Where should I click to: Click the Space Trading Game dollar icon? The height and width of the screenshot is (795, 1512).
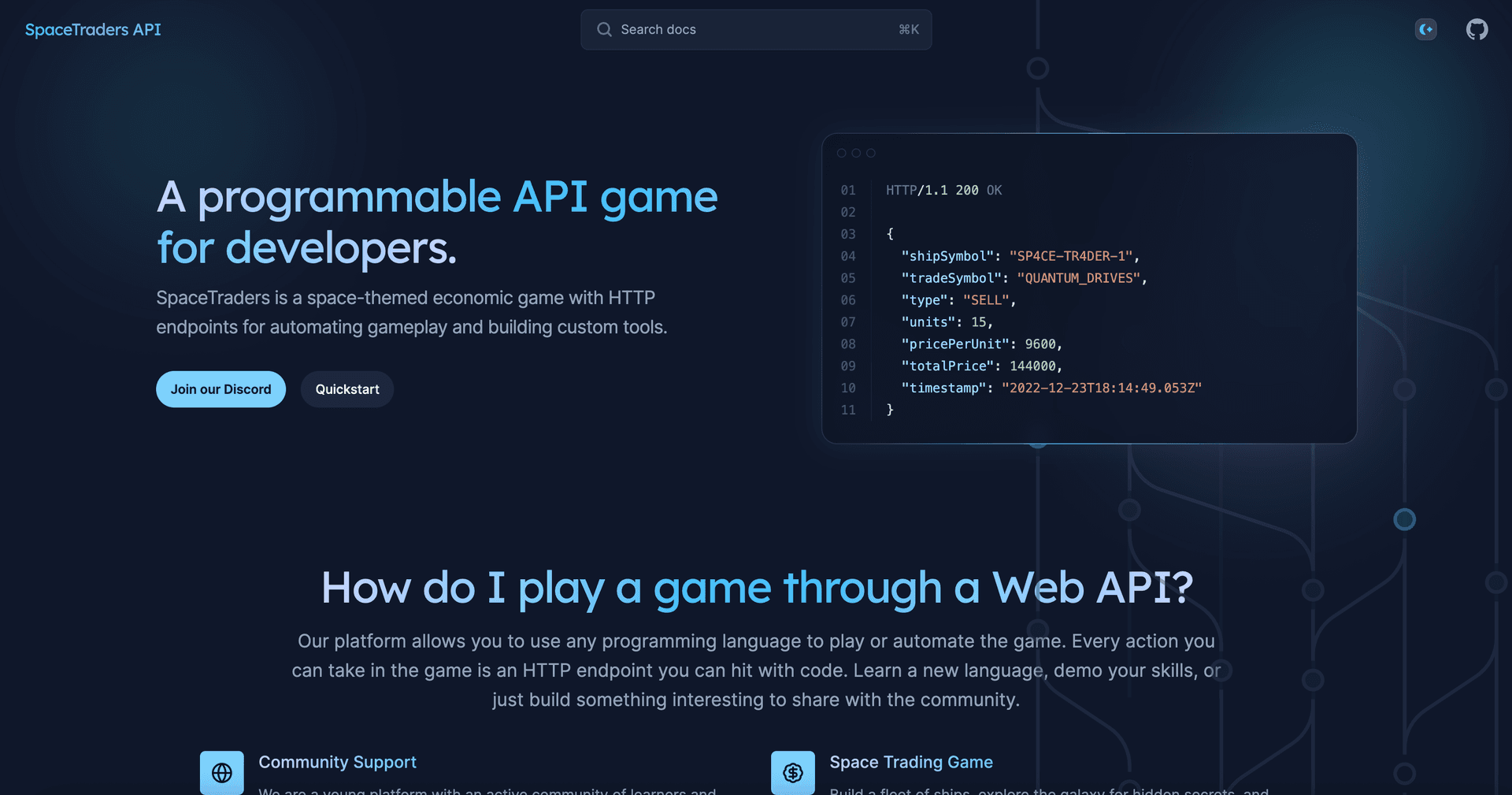tap(793, 773)
